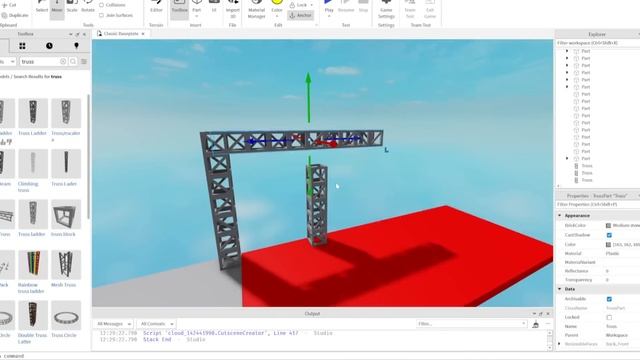Image resolution: width=640 pixels, height=360 pixels.
Task: Click the Team Test button
Action: click(410, 9)
